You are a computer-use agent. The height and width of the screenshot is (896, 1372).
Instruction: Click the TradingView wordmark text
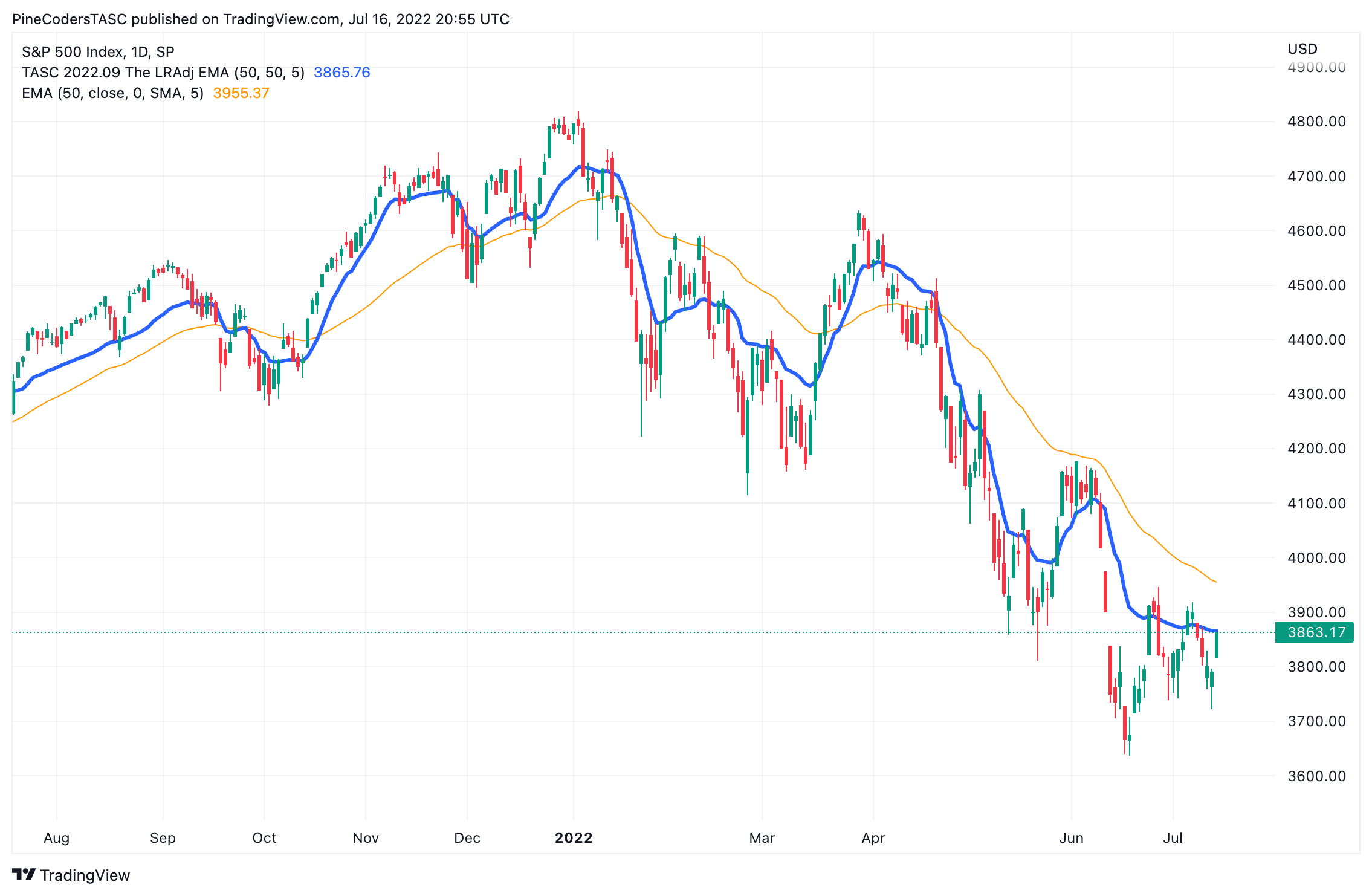pyautogui.click(x=85, y=875)
